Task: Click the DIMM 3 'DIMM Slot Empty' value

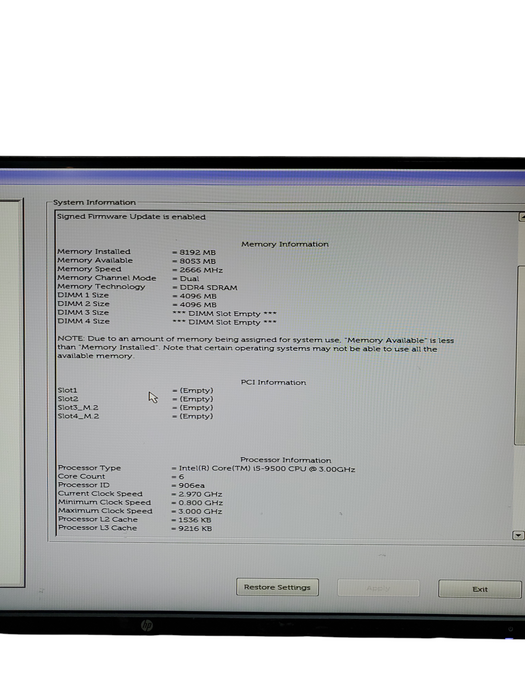Action: [x=225, y=313]
